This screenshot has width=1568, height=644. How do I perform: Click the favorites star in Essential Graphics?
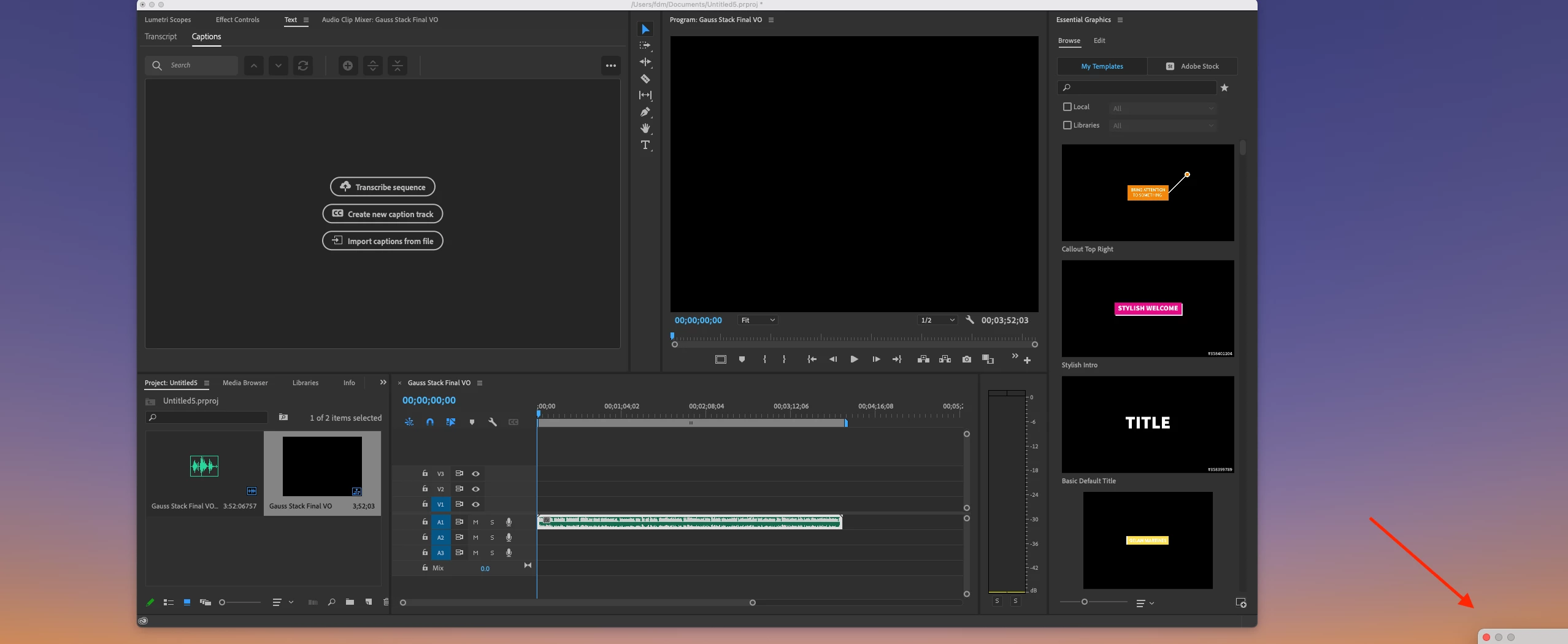click(x=1224, y=88)
